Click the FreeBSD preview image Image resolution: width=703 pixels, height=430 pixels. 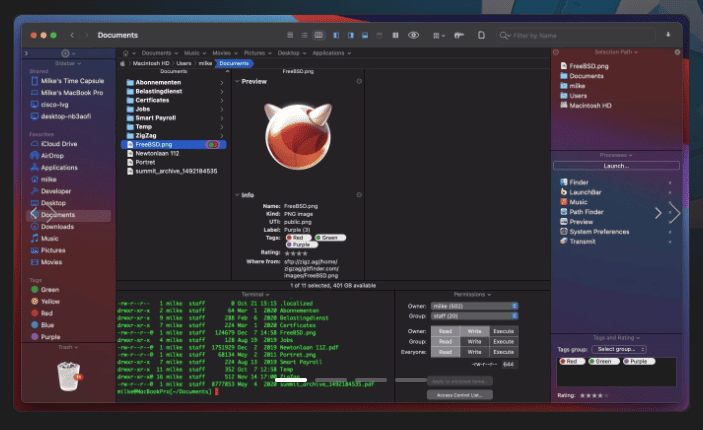tap(298, 136)
